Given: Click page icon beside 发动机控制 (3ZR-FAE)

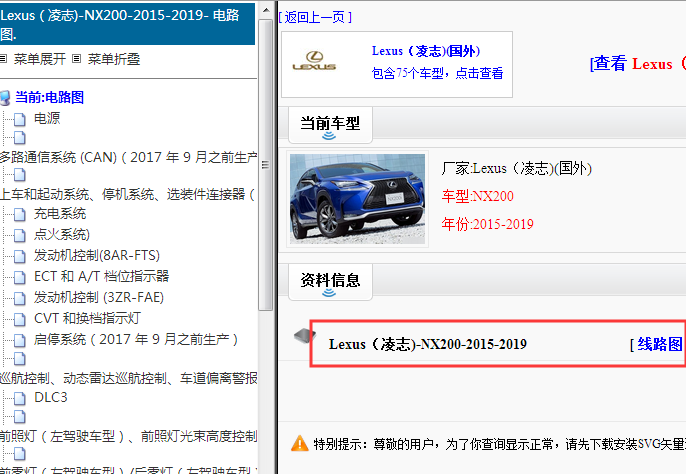Looking at the screenshot, I should (19, 298).
